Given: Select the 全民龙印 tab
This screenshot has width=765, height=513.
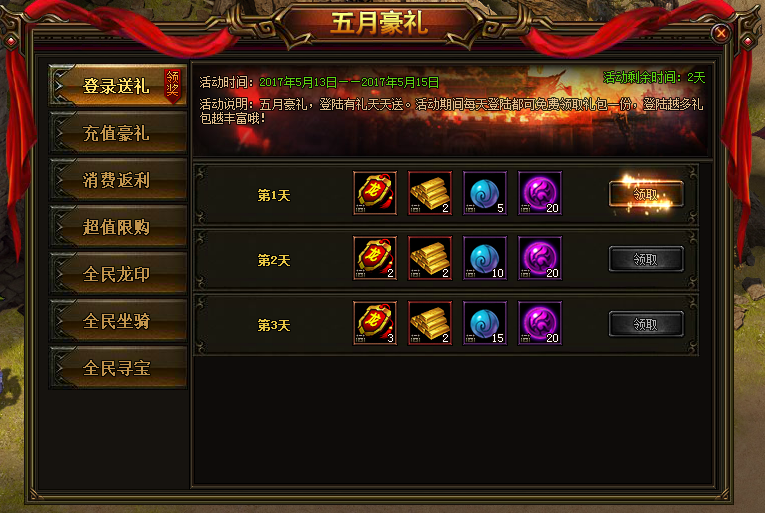Looking at the screenshot, I should tap(118, 274).
